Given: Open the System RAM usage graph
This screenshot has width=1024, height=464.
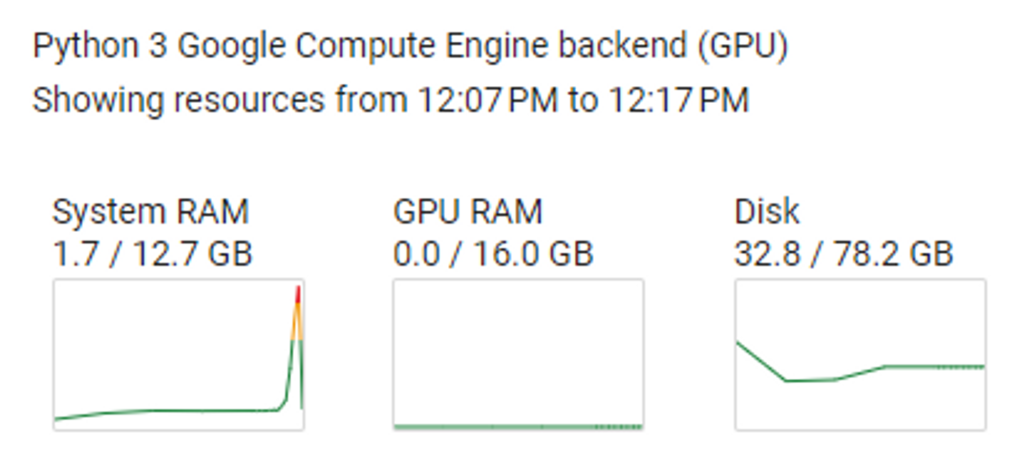Looking at the screenshot, I should click(178, 354).
